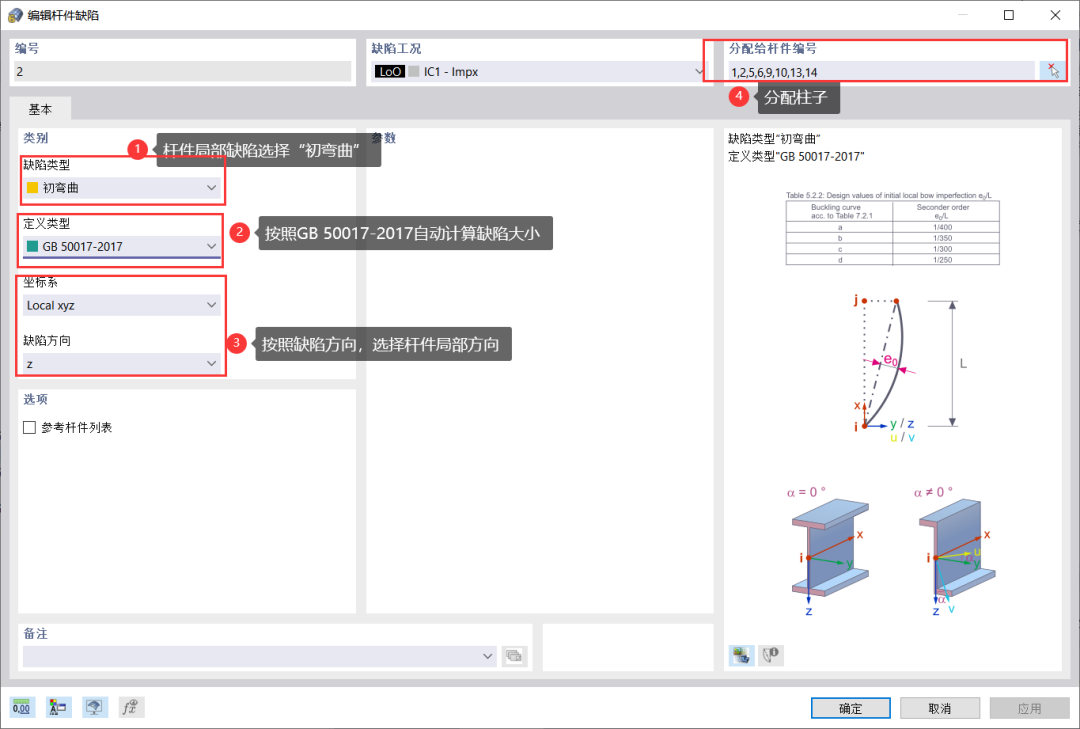
Task: Open the 缺陷类型 dropdown
Action: 122,188
